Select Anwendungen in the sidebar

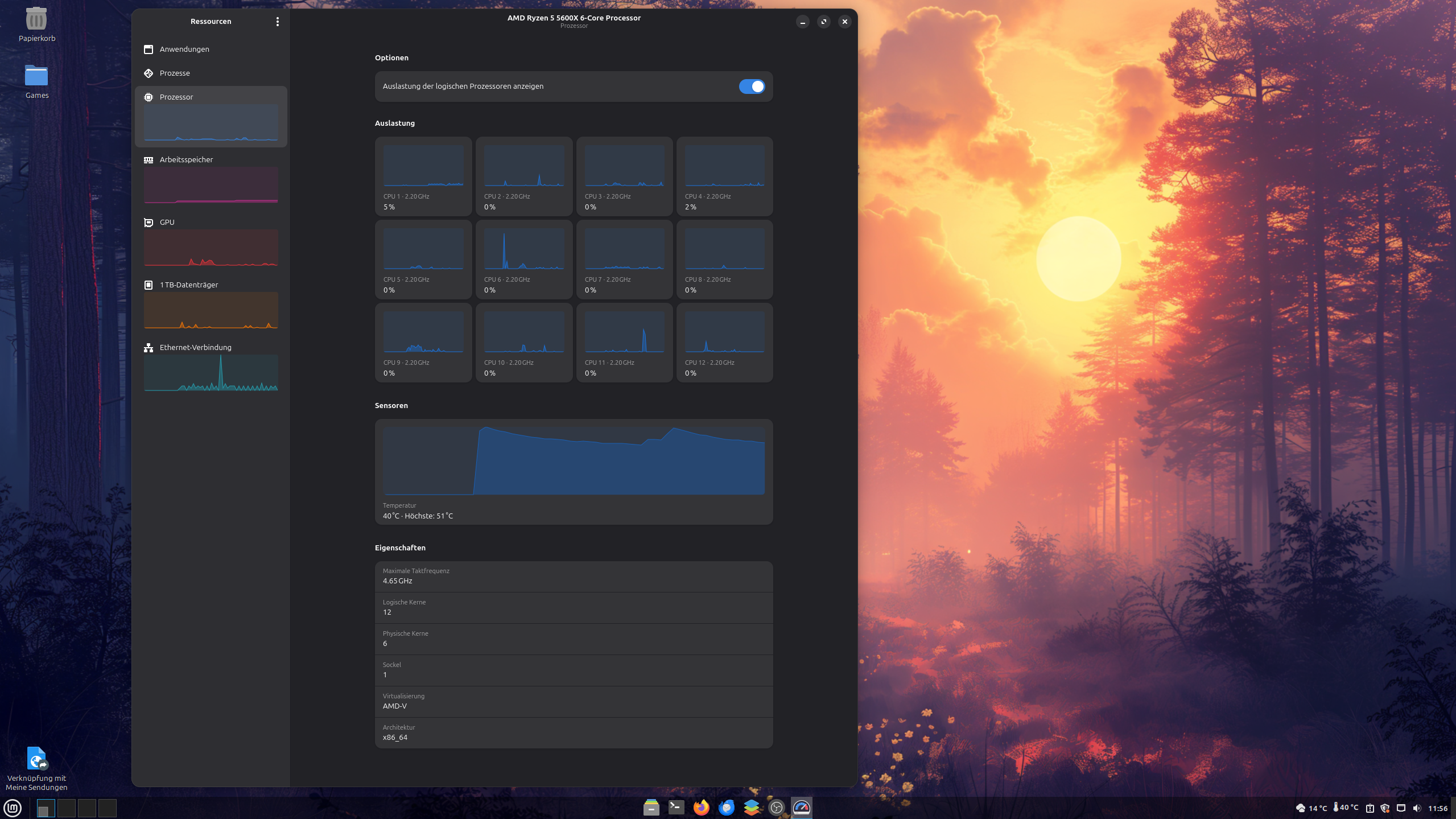coord(184,49)
